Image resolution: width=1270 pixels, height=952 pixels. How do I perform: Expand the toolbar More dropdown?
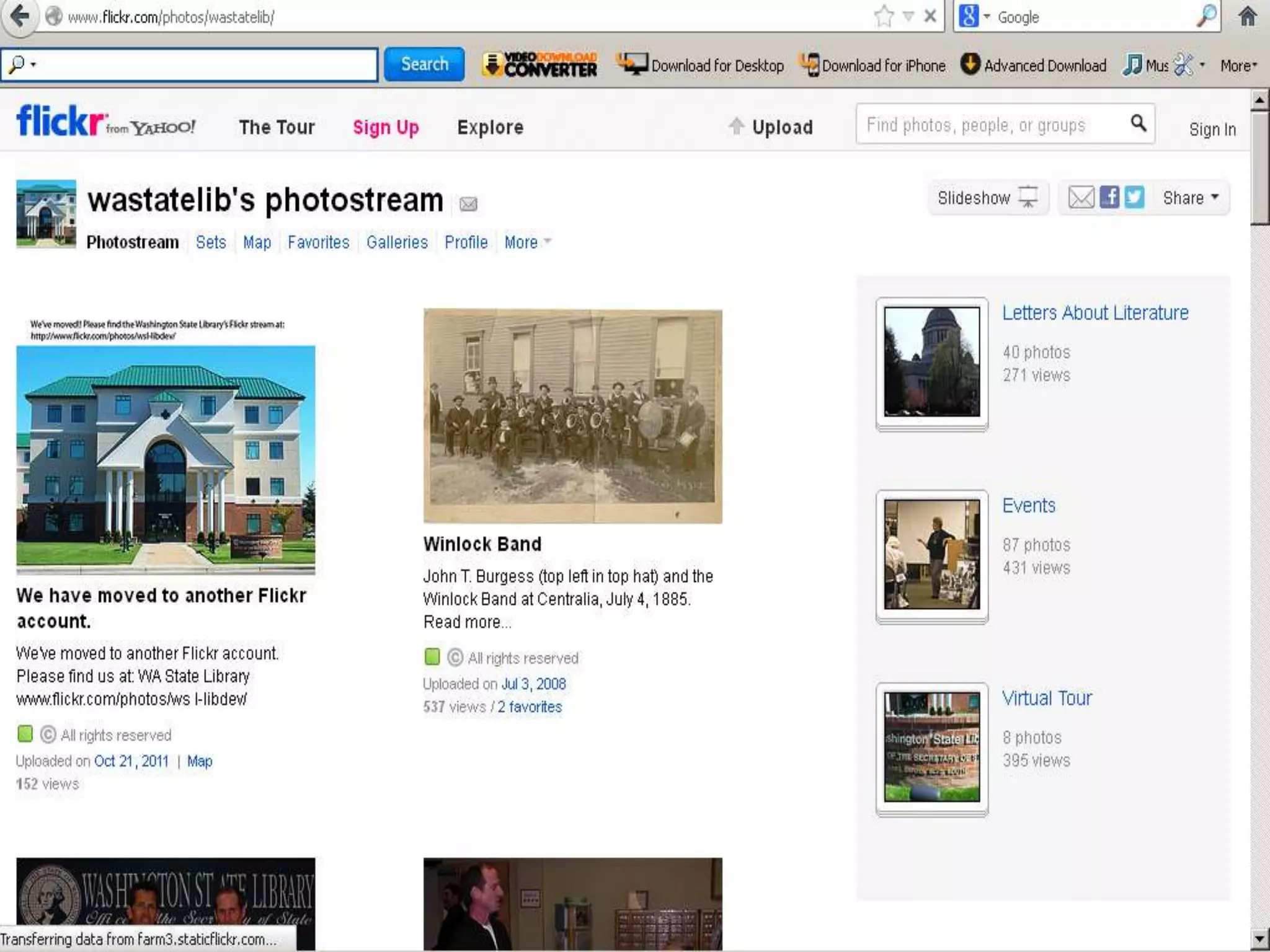1238,66
